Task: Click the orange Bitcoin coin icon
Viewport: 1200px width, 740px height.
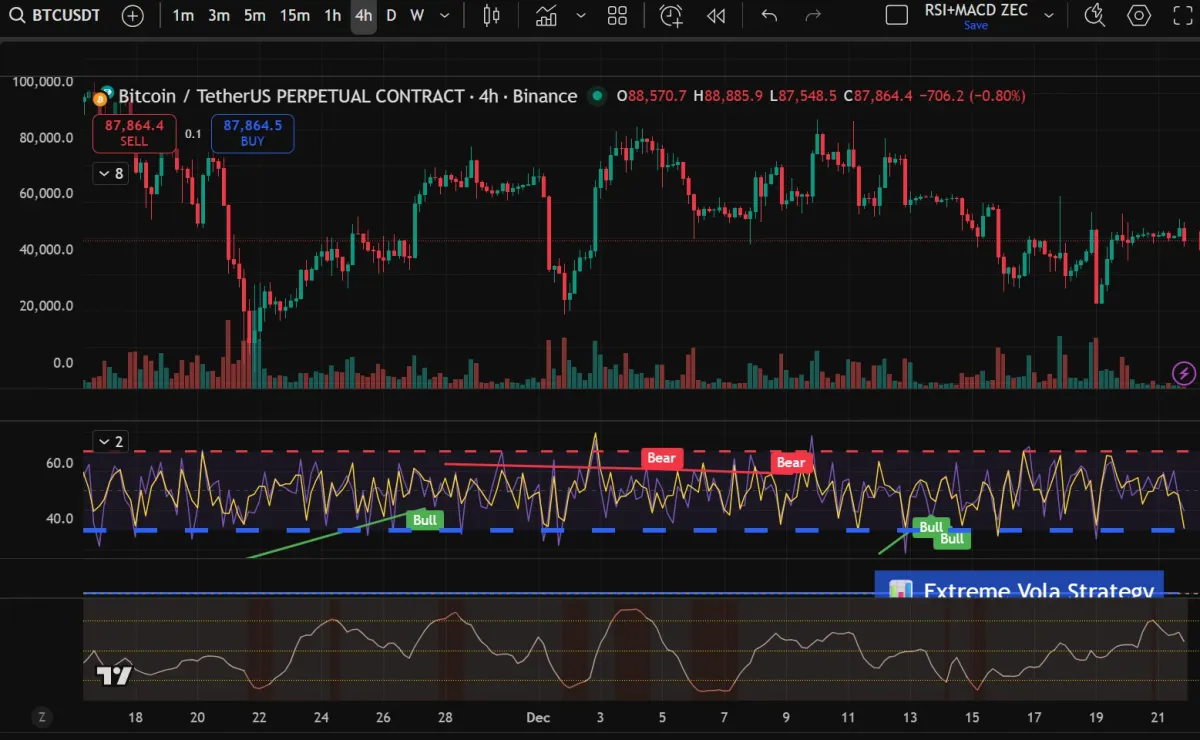Action: point(100,98)
